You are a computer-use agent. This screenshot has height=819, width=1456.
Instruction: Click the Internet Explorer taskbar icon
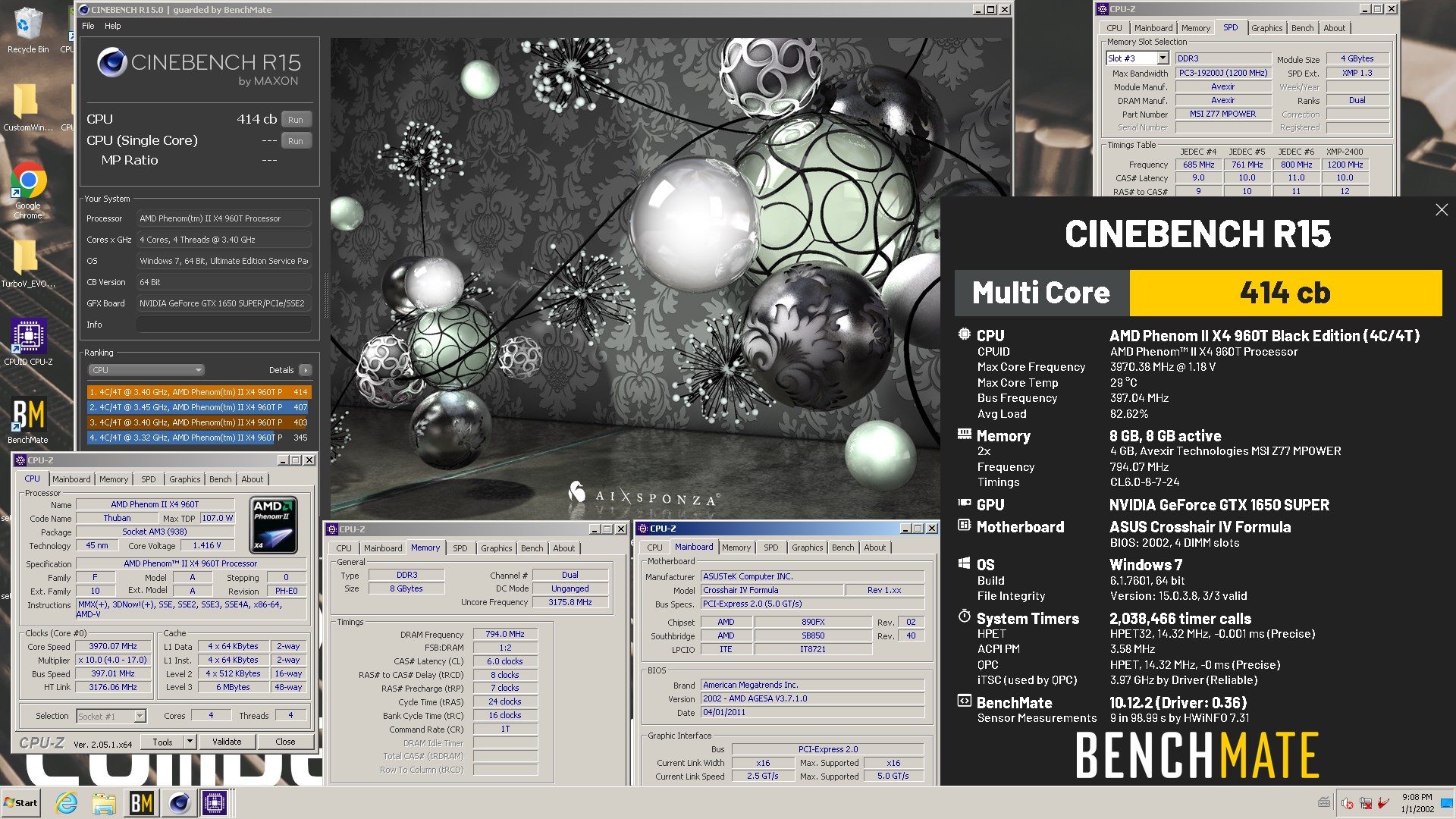(67, 802)
